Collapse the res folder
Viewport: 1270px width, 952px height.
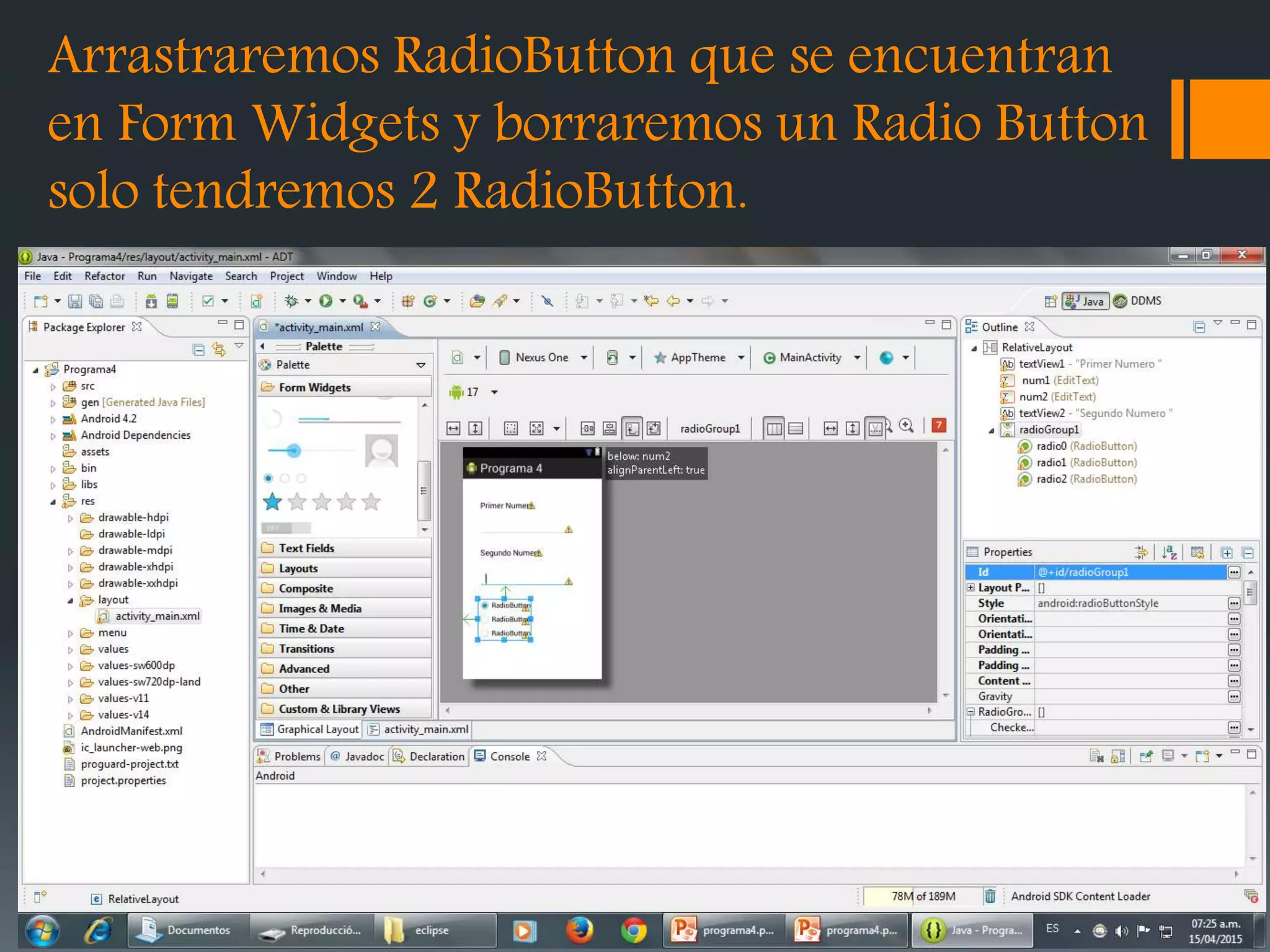tap(53, 501)
